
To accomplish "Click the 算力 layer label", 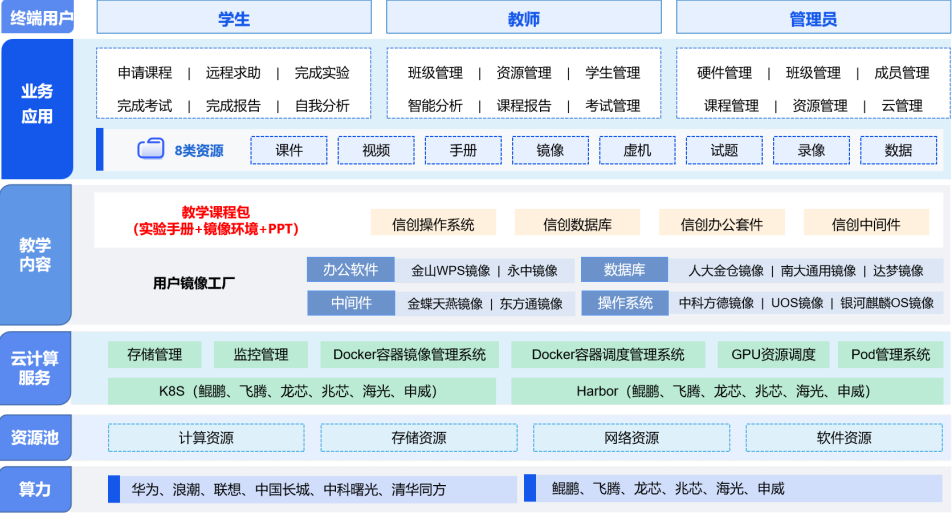I will pos(36,489).
